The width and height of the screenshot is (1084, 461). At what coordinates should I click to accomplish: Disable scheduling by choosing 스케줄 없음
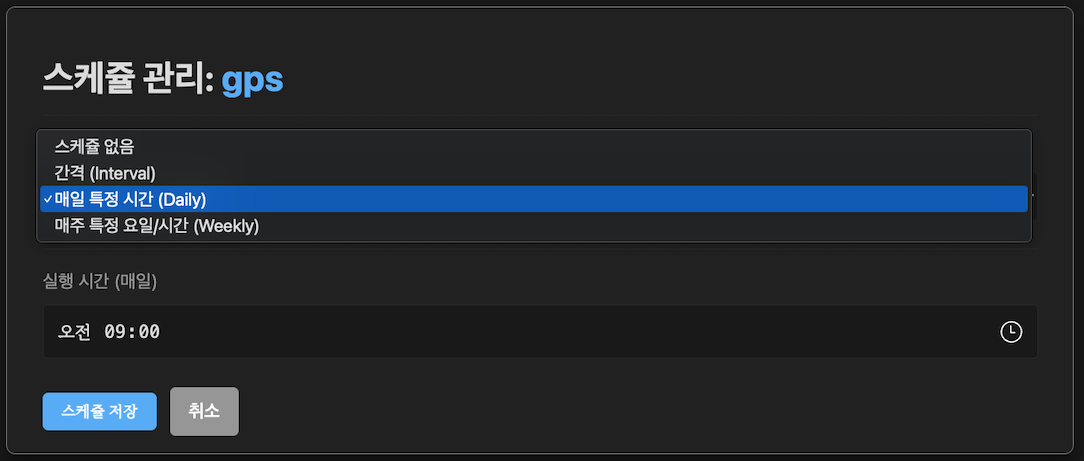tap(94, 147)
